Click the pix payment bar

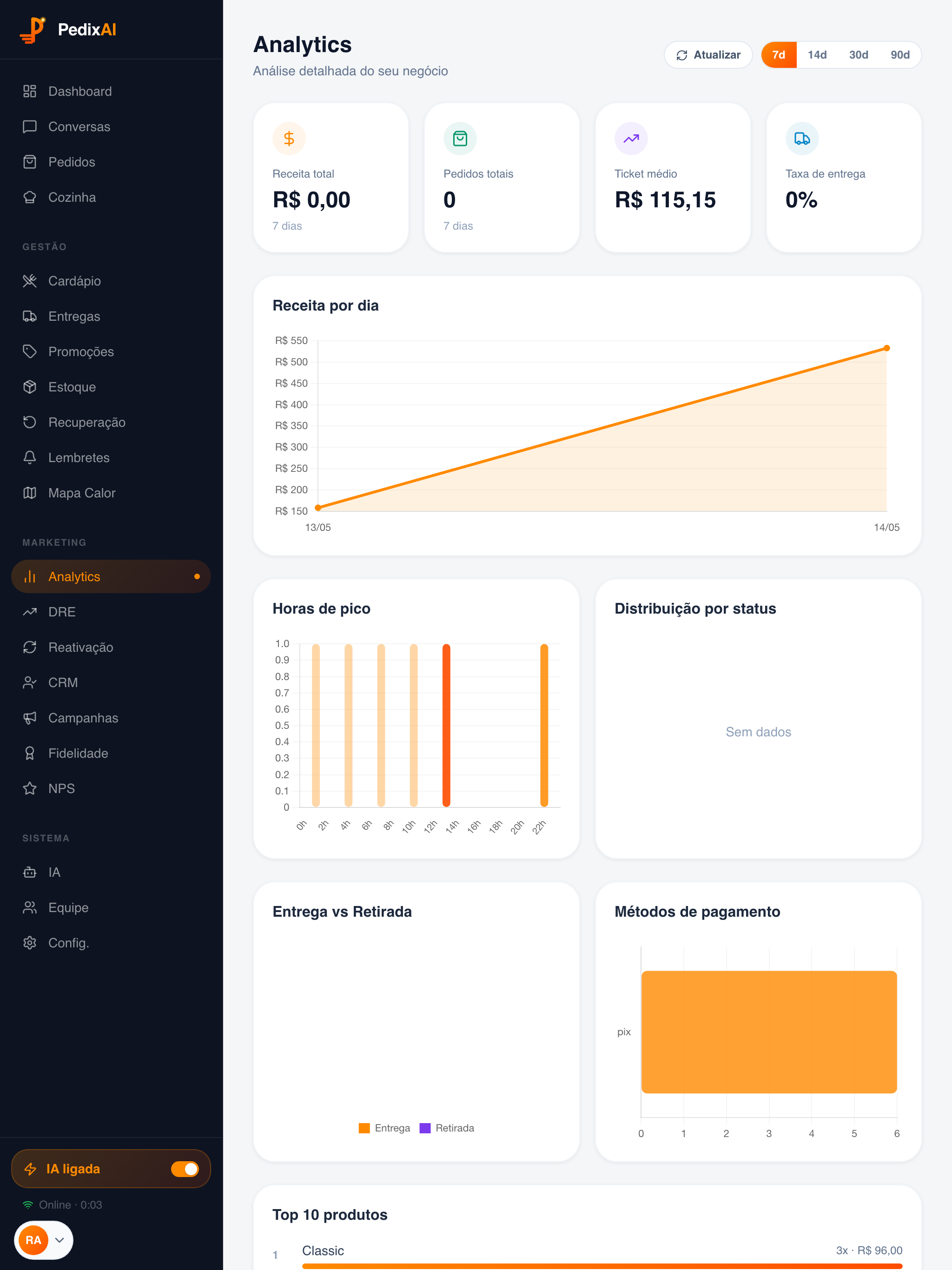[x=769, y=1032]
